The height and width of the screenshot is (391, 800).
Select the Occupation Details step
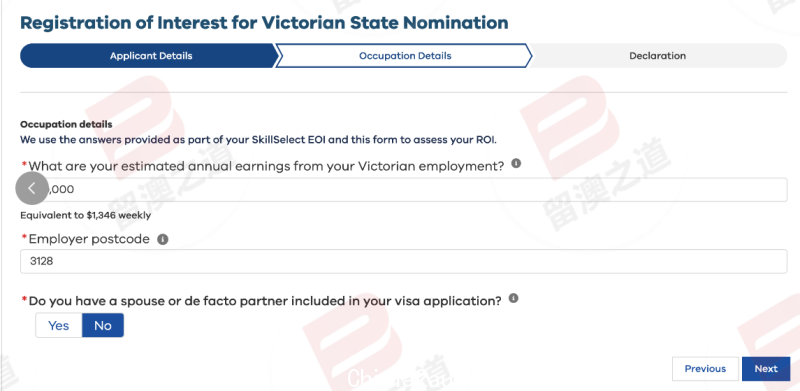pos(405,56)
